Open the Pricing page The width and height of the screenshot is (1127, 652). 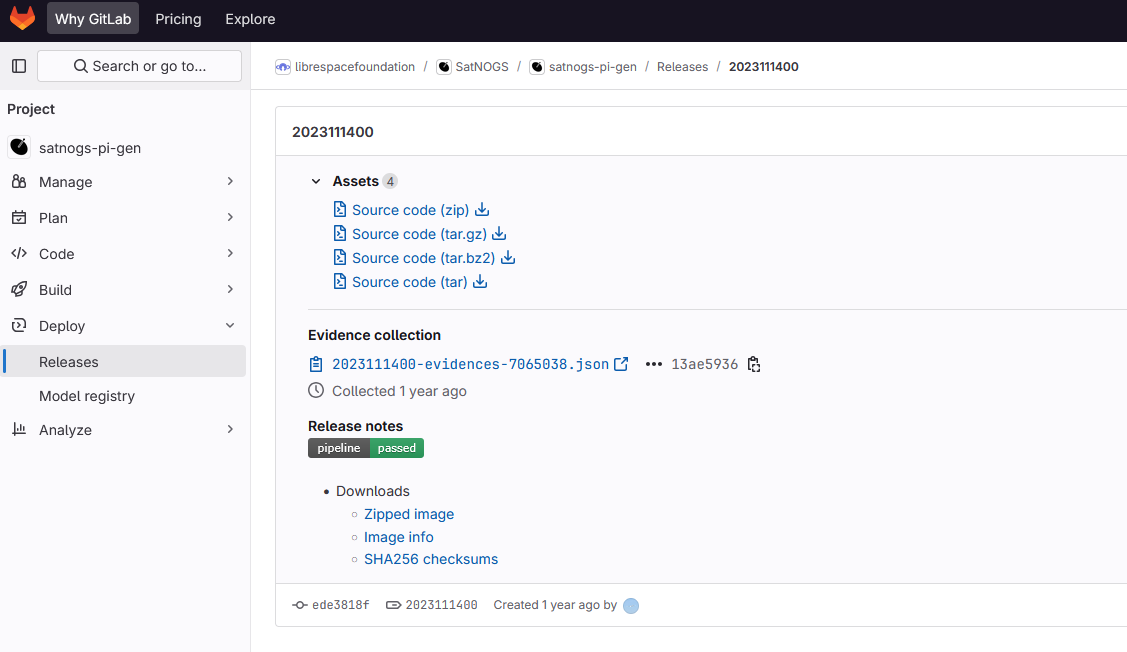[178, 19]
